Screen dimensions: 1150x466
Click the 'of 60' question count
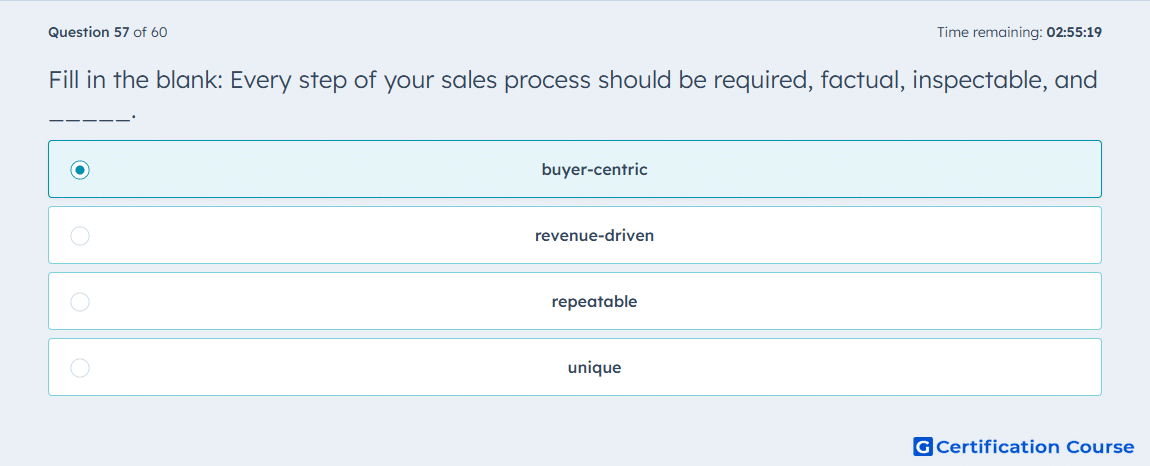150,32
